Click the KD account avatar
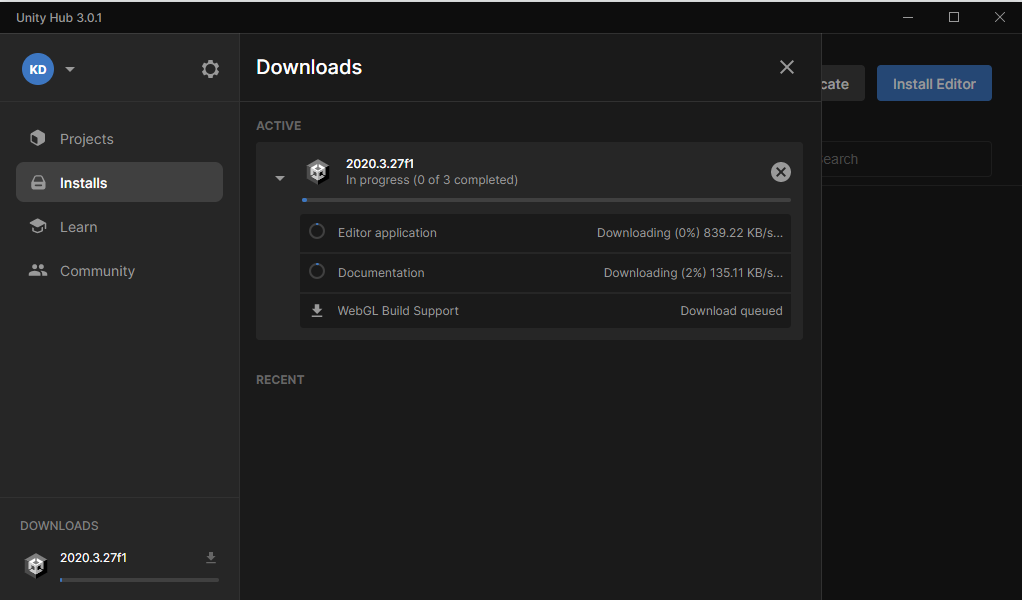This screenshot has width=1022, height=600. (38, 69)
